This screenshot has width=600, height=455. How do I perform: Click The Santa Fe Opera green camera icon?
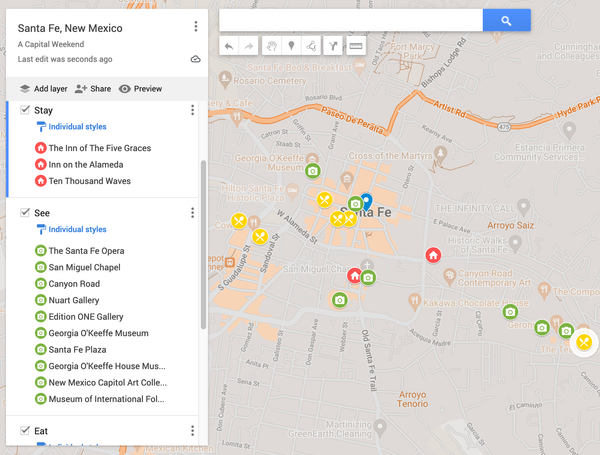(41, 251)
